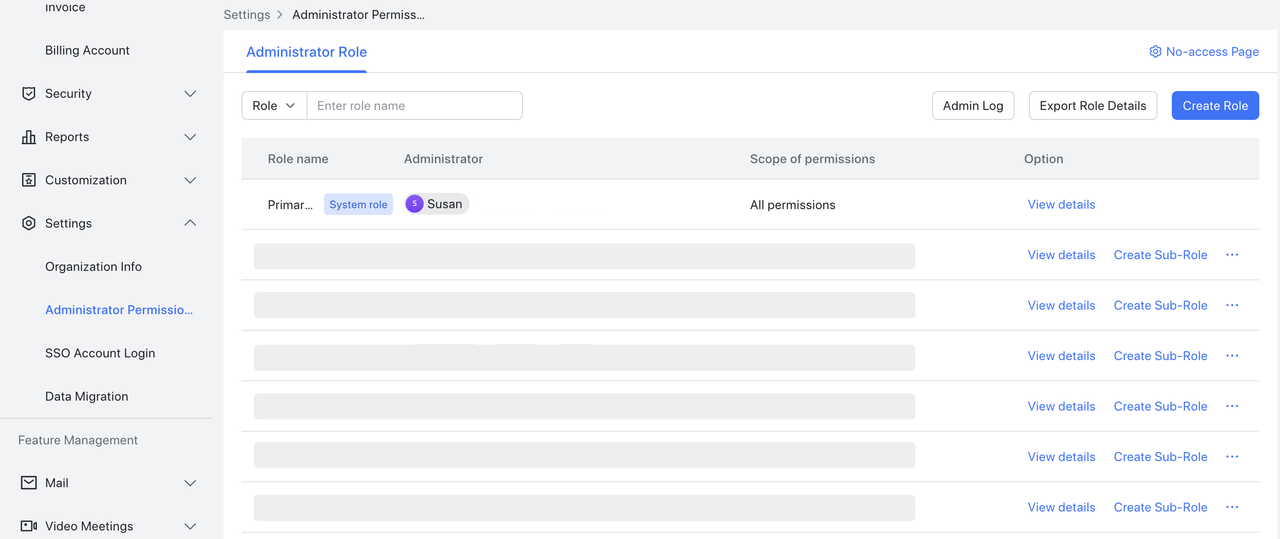The image size is (1280, 539).
Task: Collapse the Settings section chevron
Action: point(190,224)
